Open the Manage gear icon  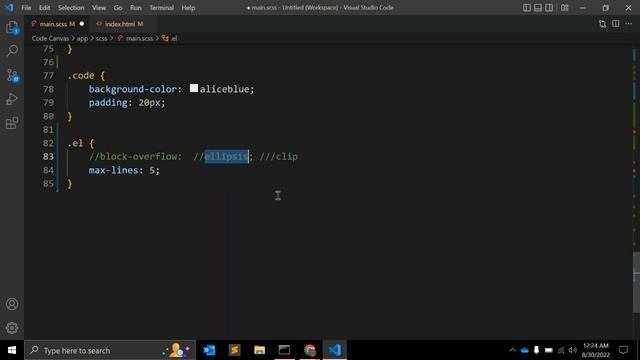click(12, 328)
